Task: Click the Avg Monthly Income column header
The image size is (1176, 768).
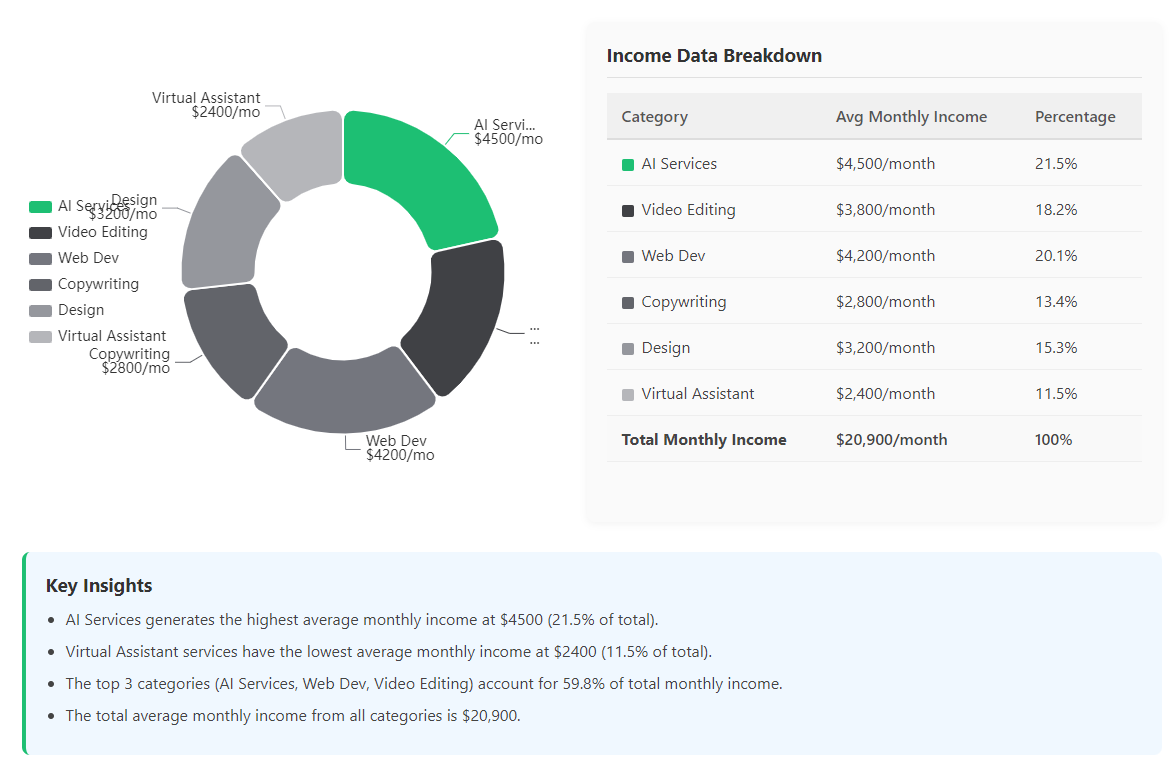Action: [911, 117]
